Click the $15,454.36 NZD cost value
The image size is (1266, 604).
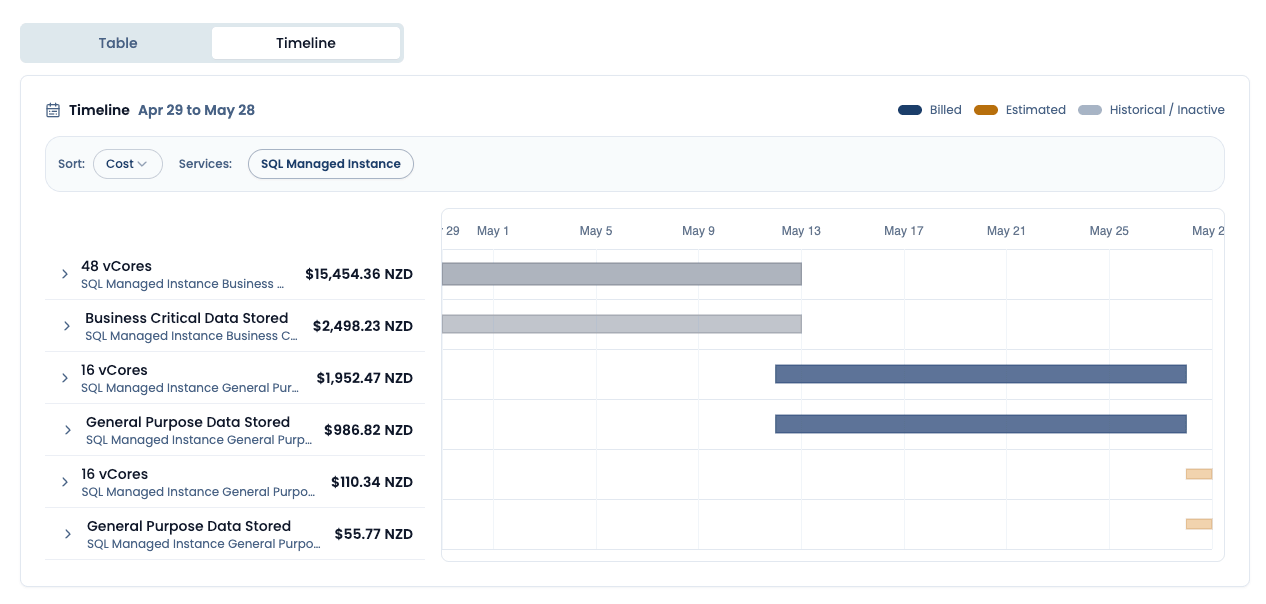[x=359, y=274]
